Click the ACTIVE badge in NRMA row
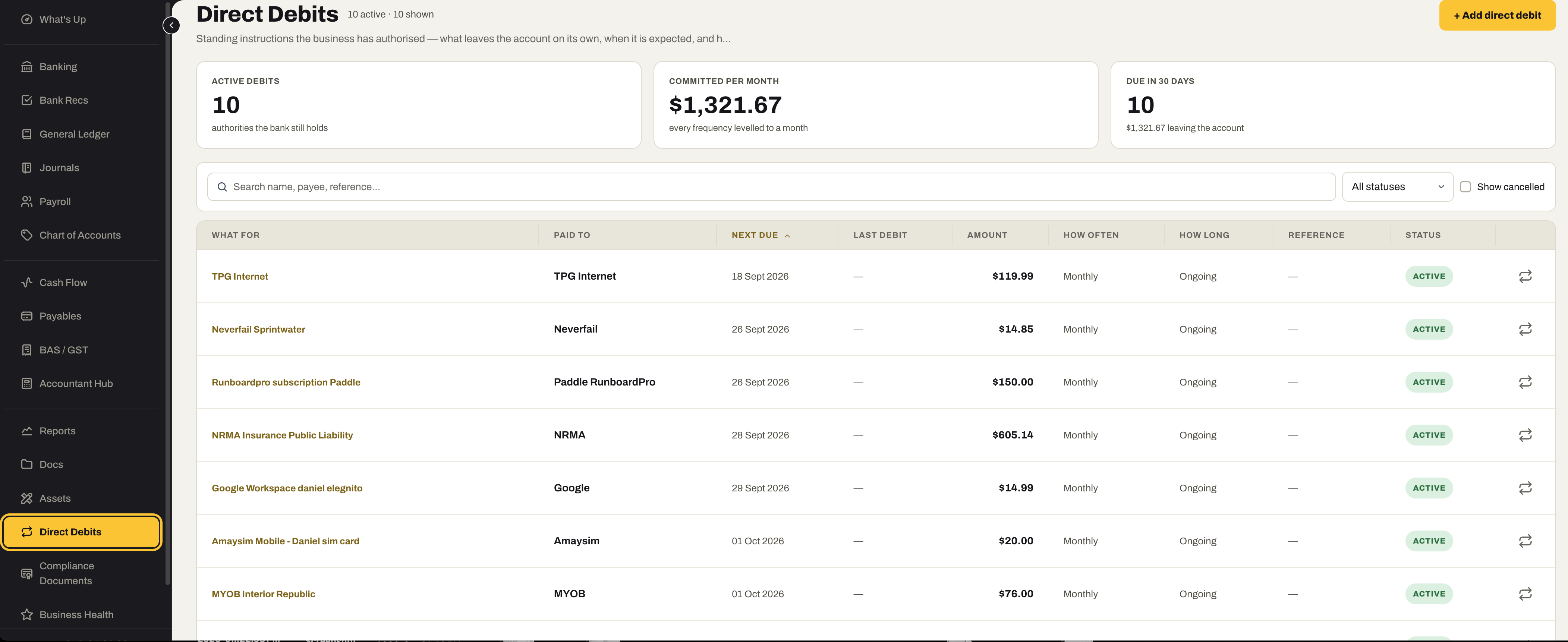 coord(1429,435)
